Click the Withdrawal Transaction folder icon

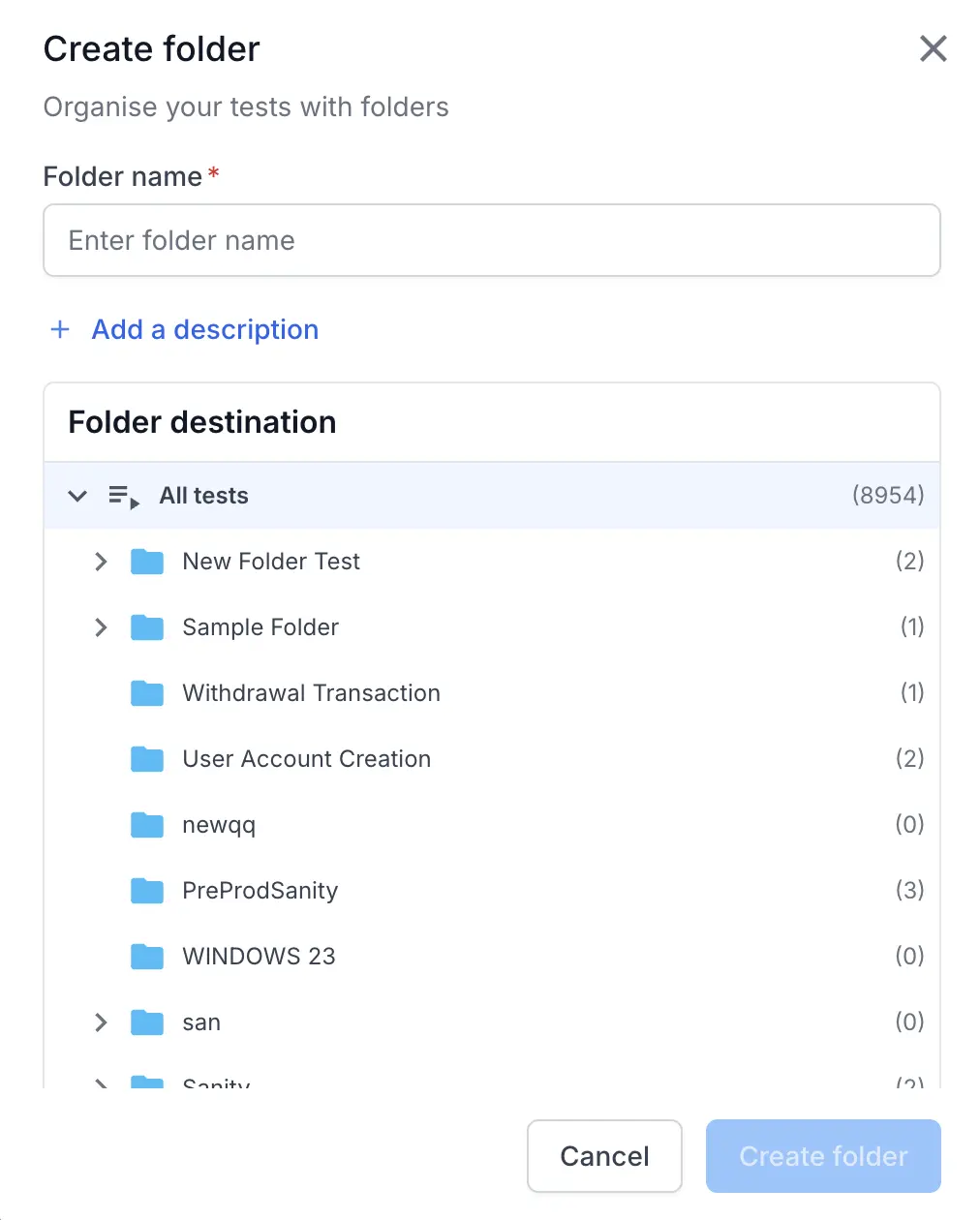147,693
